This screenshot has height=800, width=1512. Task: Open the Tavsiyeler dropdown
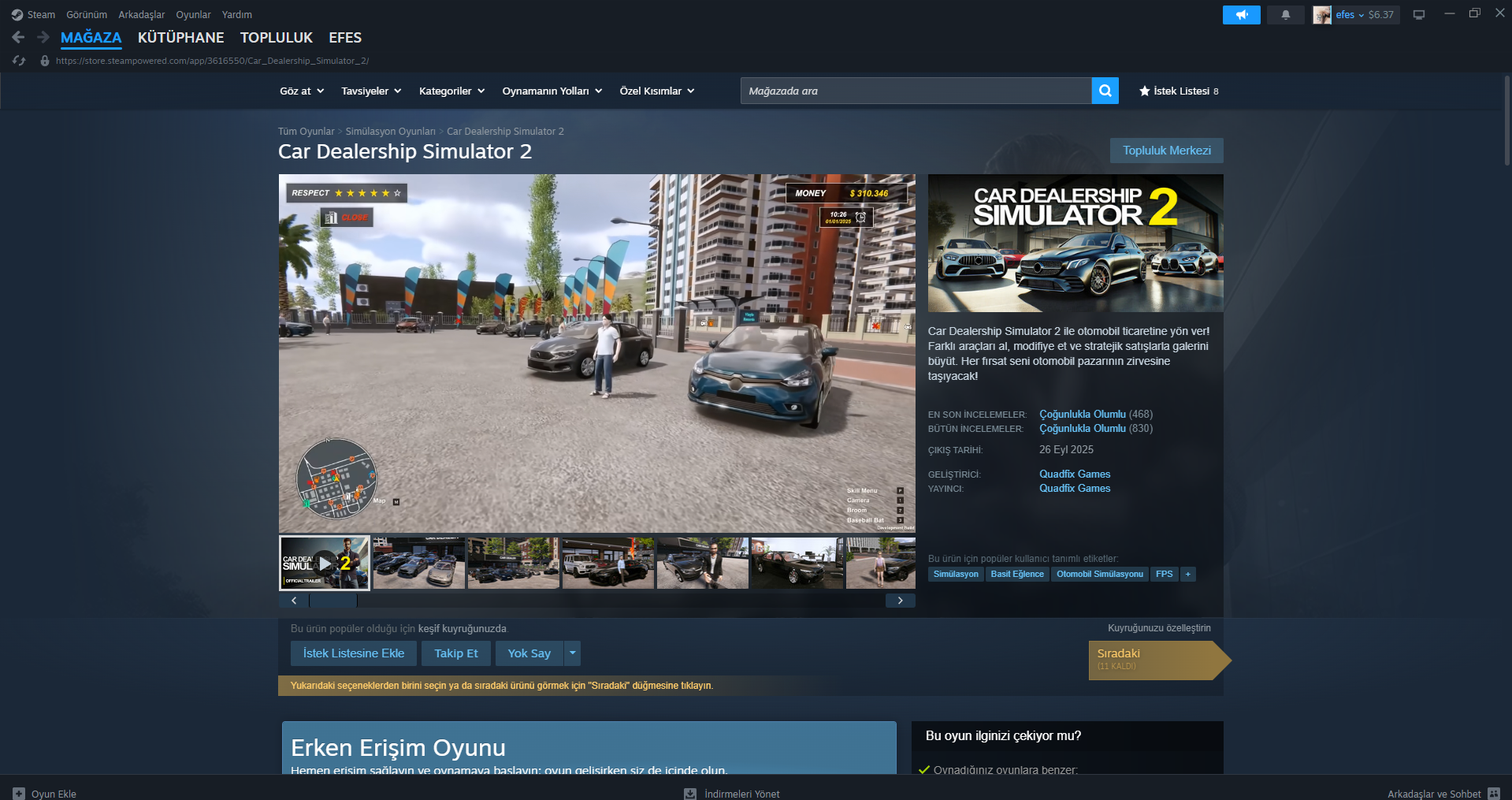tap(371, 91)
